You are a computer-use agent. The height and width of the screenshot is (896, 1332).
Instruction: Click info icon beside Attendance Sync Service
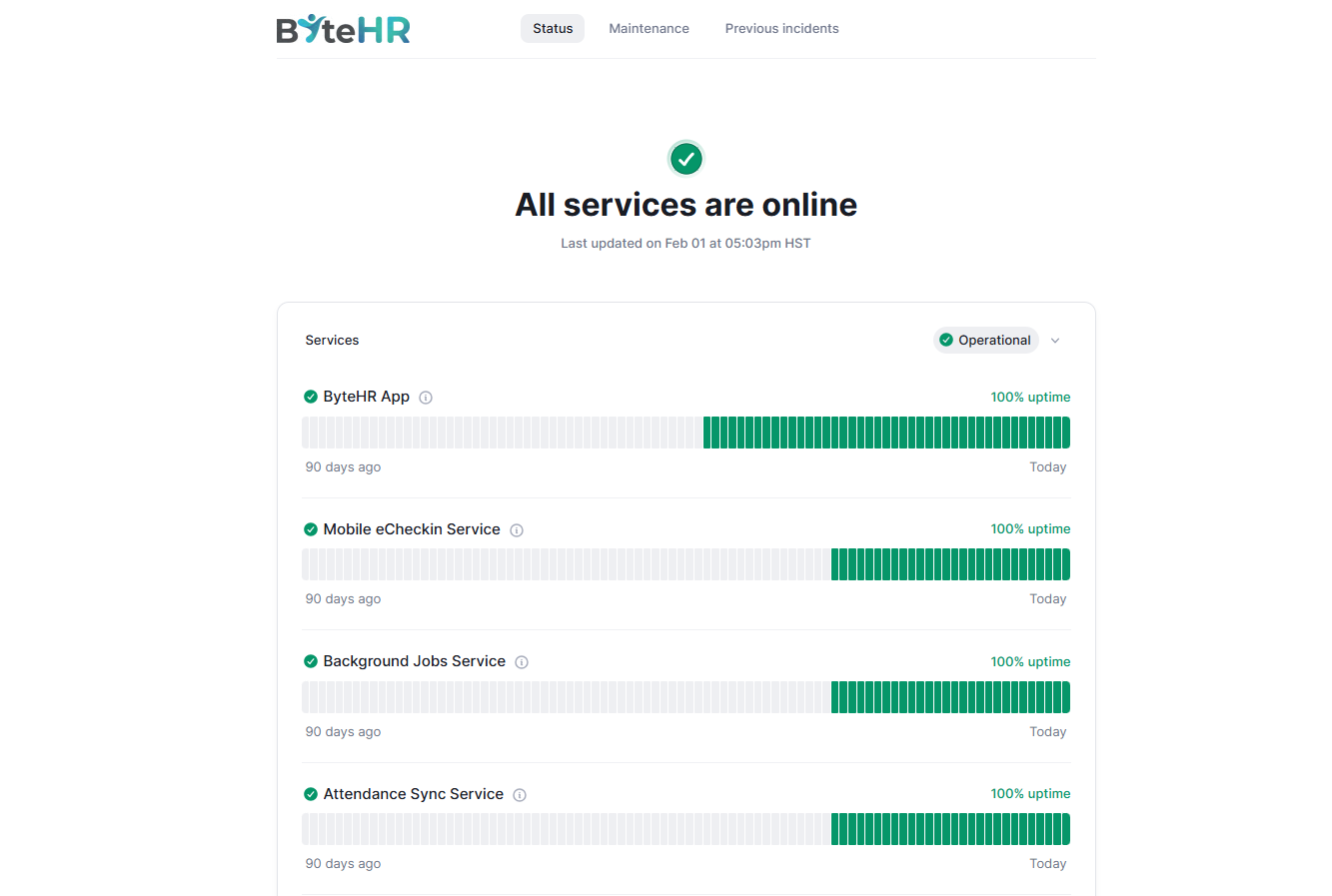click(x=520, y=795)
